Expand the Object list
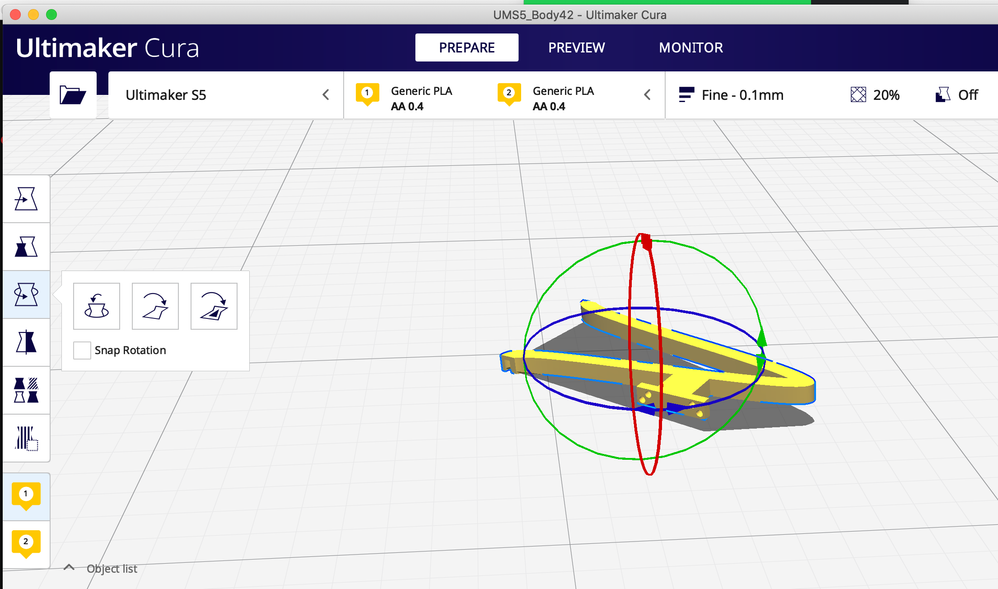The width and height of the screenshot is (998, 589). pyautogui.click(x=101, y=569)
